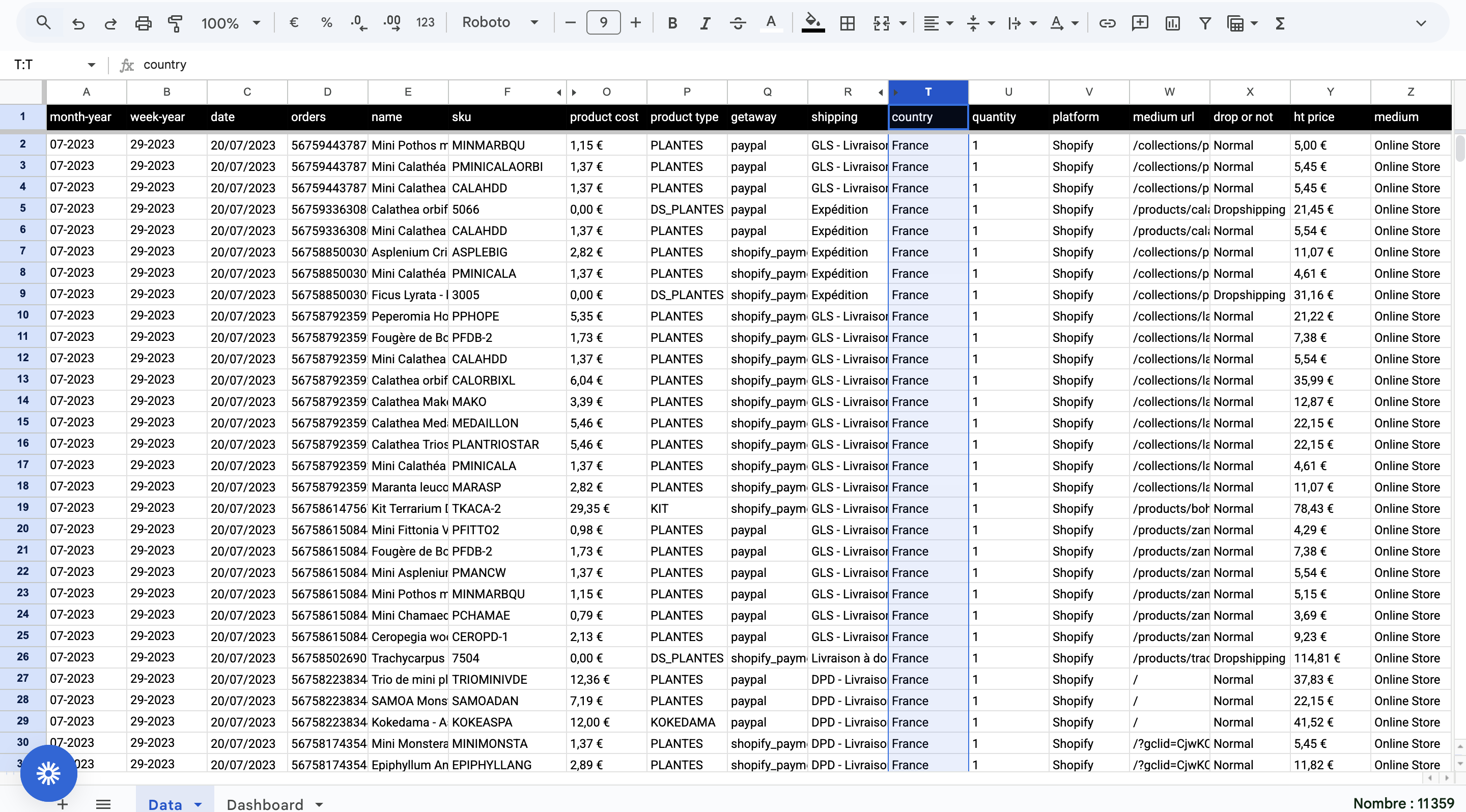The width and height of the screenshot is (1466, 812).
Task: Select column A header
Action: (x=87, y=92)
